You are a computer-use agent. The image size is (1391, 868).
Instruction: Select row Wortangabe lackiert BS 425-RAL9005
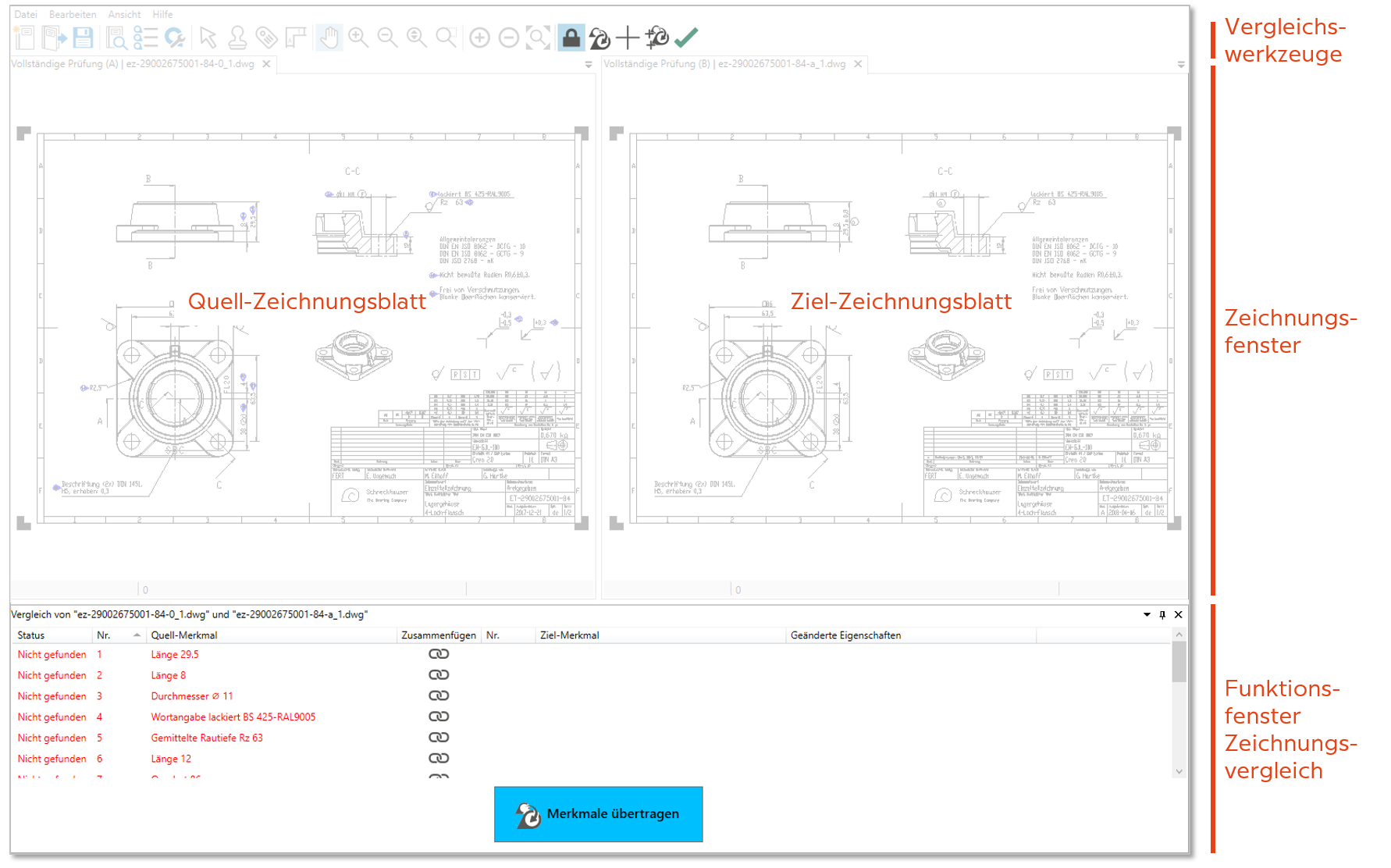pyautogui.click(x=233, y=717)
